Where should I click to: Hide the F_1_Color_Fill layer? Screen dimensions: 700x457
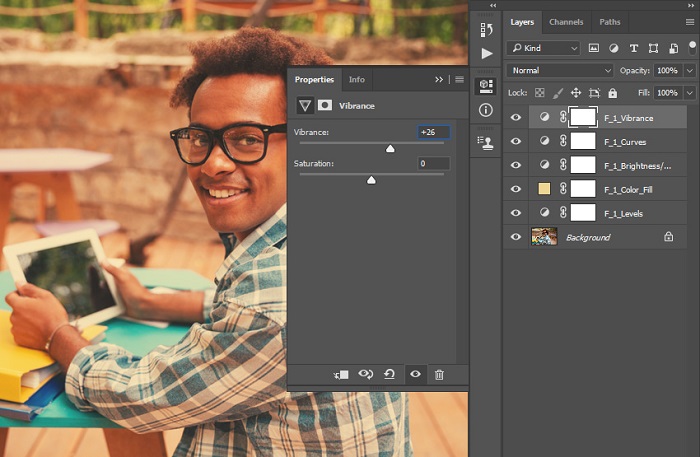click(x=516, y=189)
